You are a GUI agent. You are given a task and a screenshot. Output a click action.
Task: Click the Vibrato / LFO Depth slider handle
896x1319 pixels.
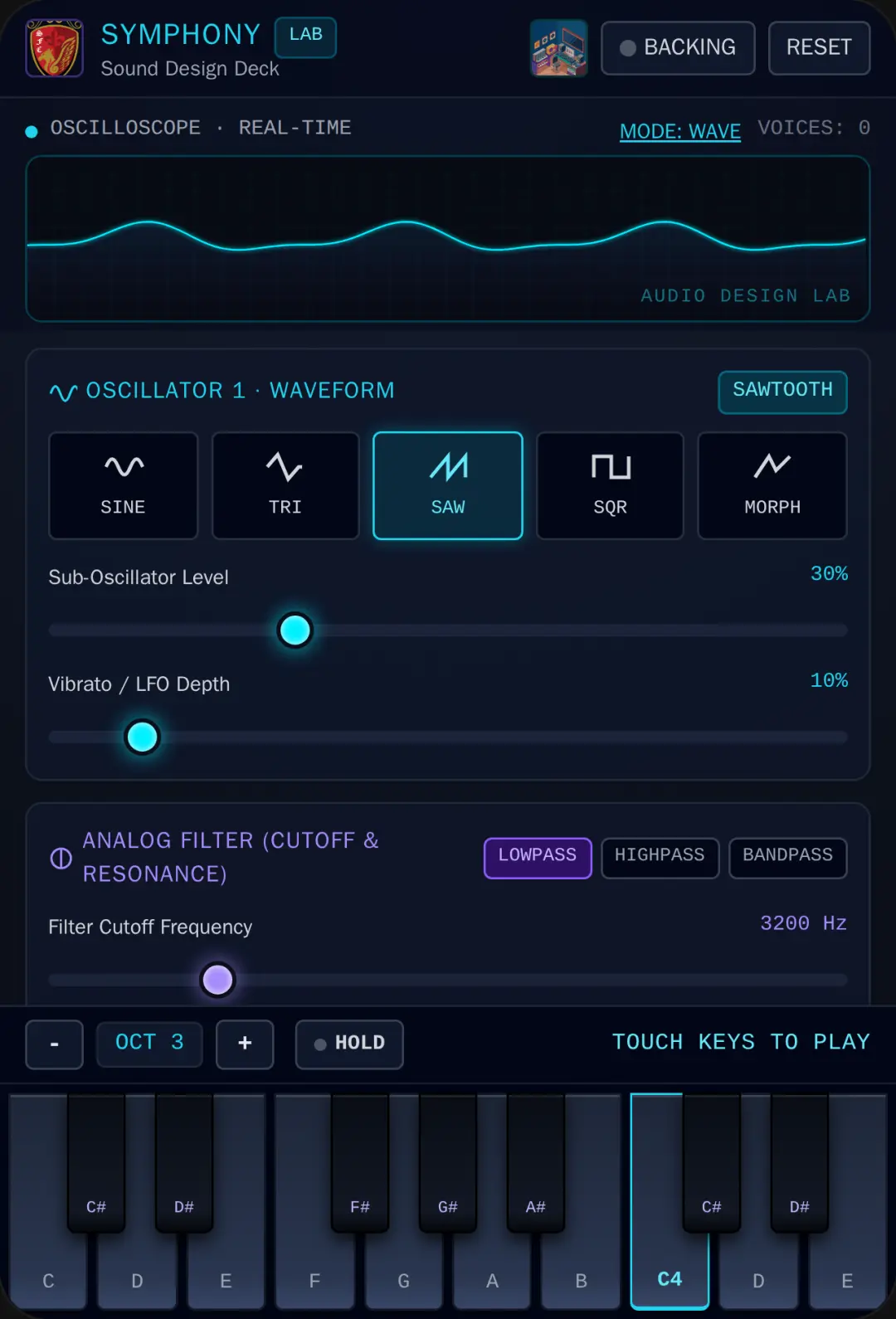coord(142,737)
